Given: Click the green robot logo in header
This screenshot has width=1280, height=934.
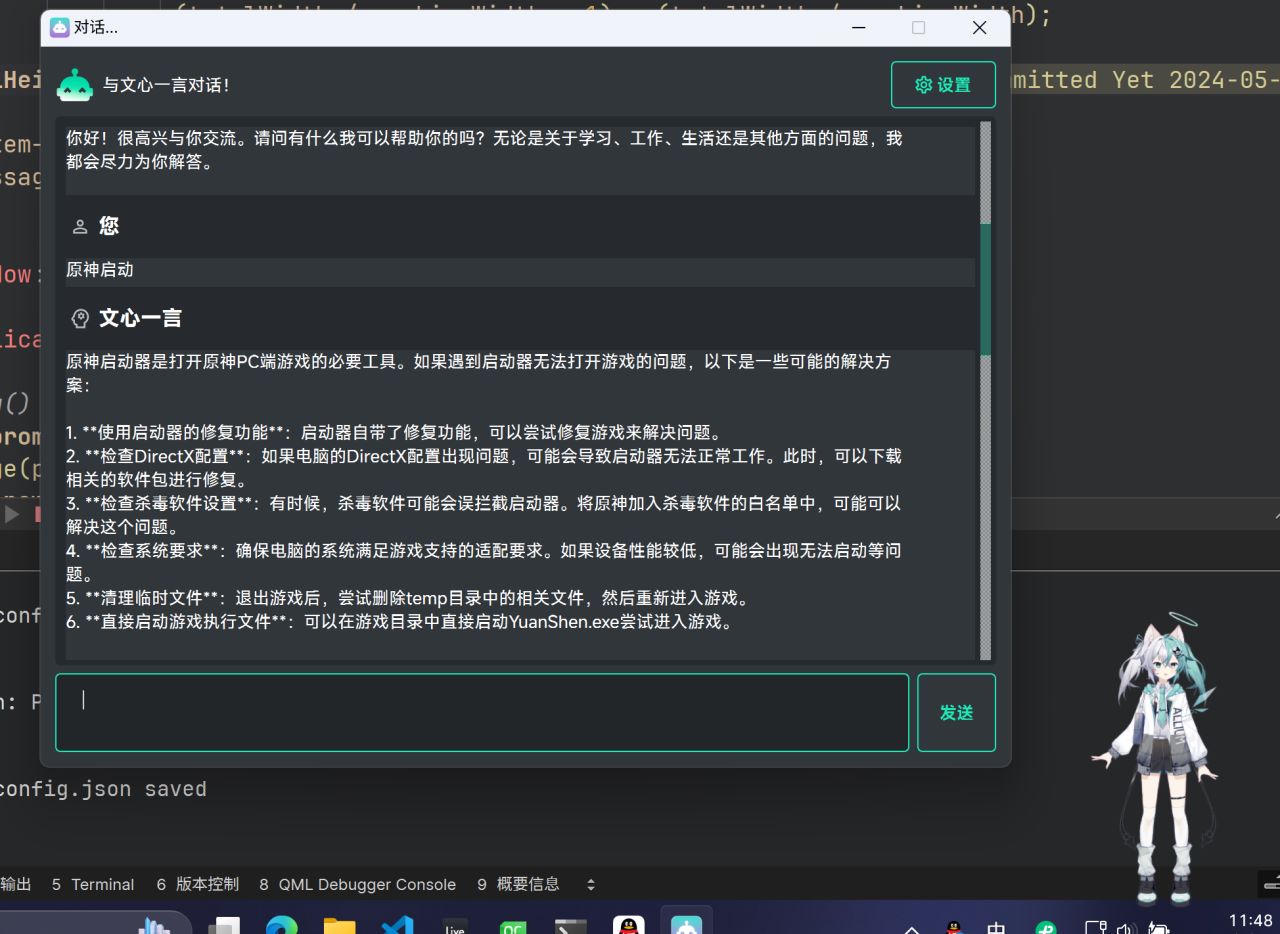Looking at the screenshot, I should (75, 85).
